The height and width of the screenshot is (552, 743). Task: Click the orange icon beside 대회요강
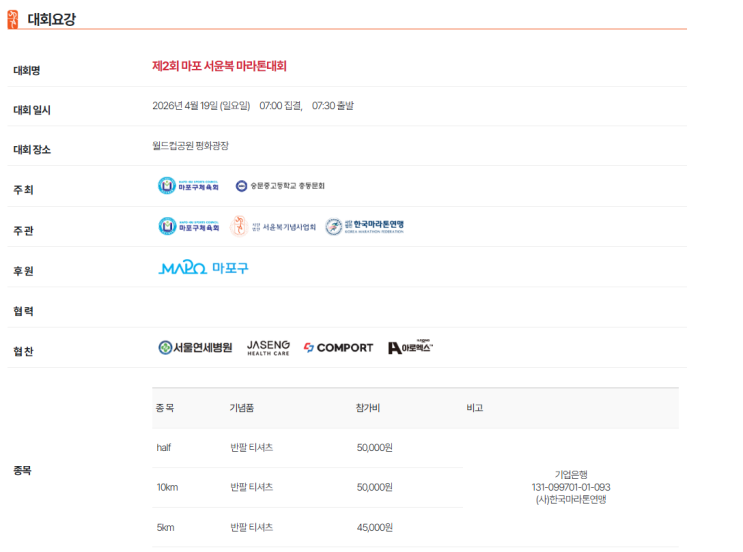pos(13,19)
